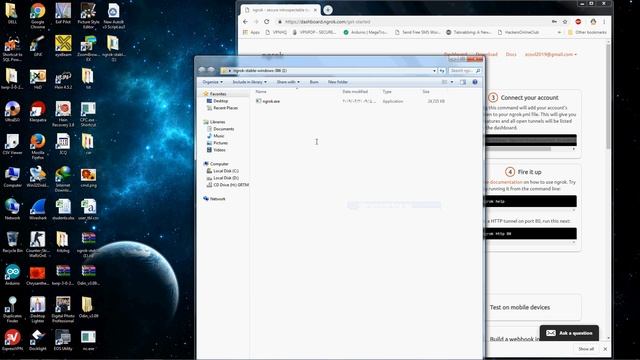Open the ICQ desktop shortcut

pos(63,144)
